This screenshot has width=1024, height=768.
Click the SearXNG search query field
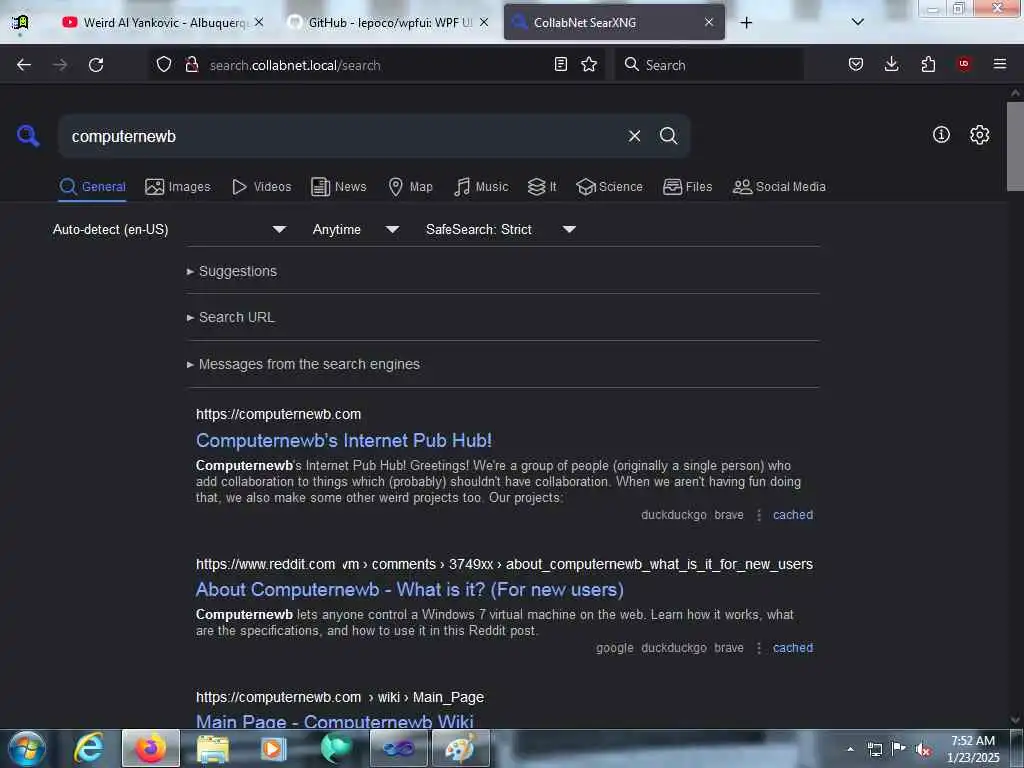[345, 136]
